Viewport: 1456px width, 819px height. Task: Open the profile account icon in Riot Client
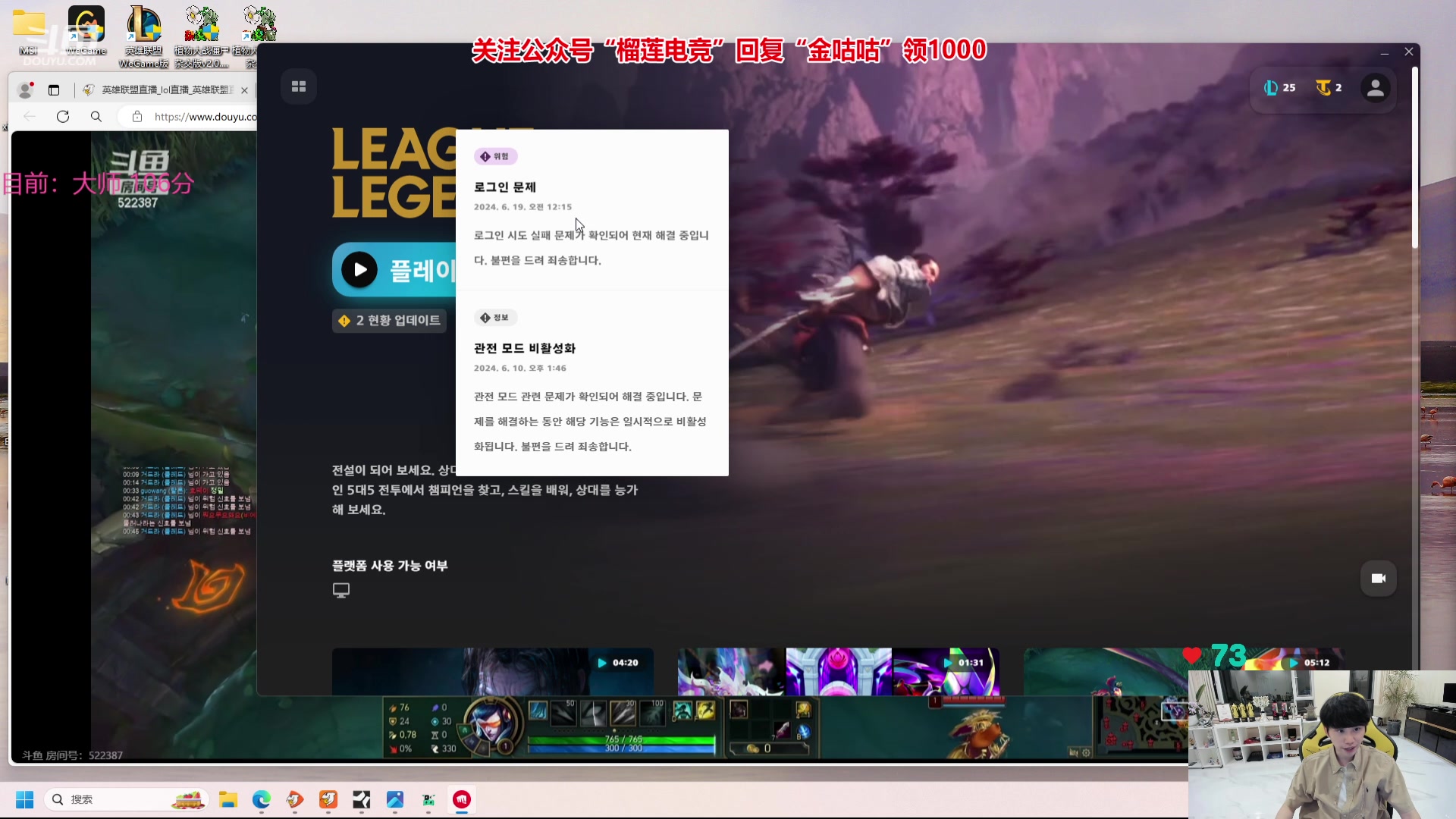[1375, 88]
